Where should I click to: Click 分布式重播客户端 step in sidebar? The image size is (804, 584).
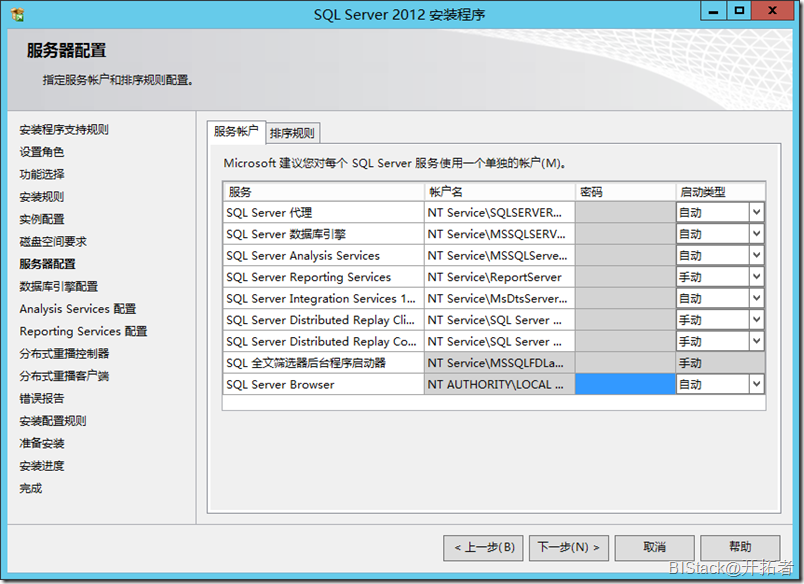tap(64, 376)
